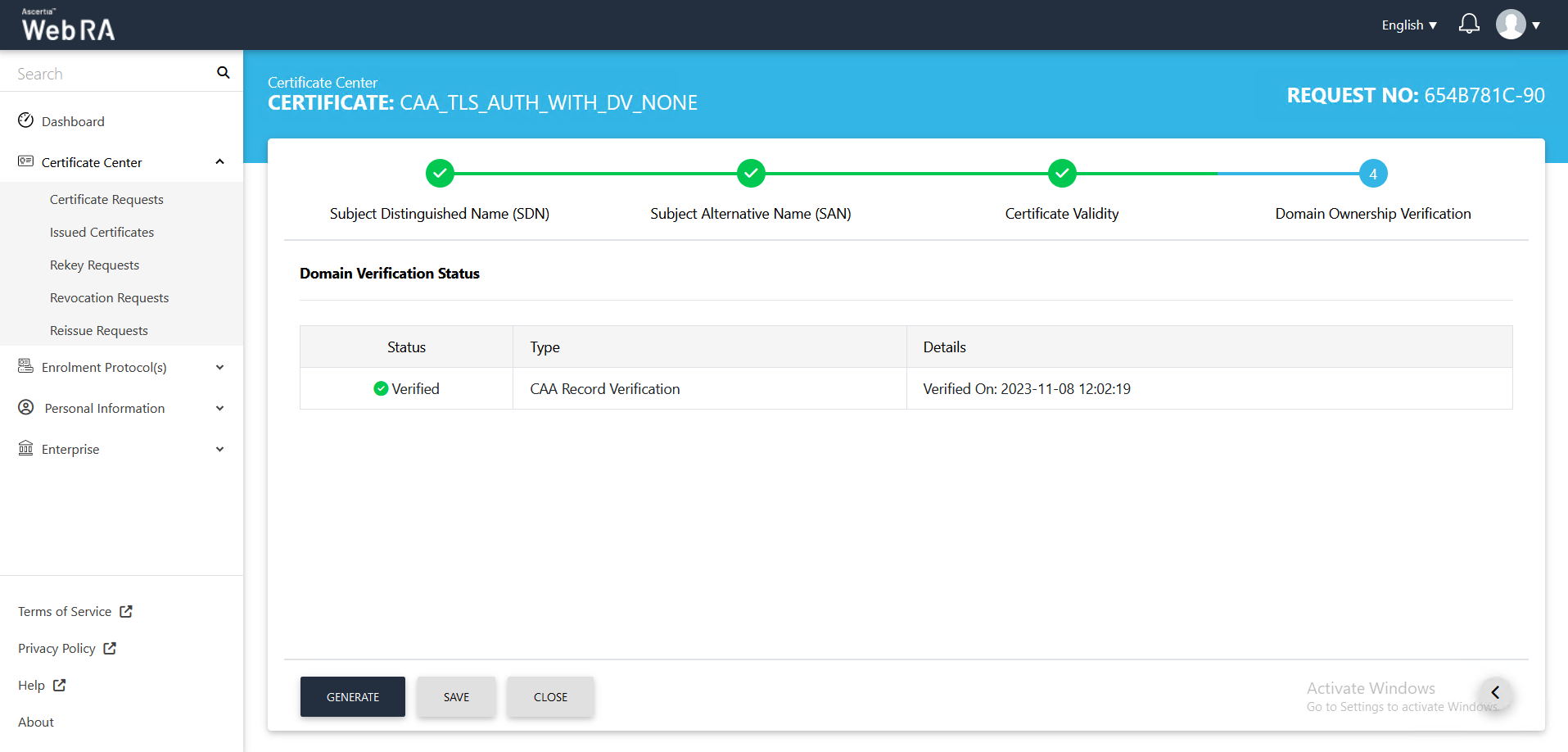The height and width of the screenshot is (752, 1568).
Task: Click the Dashboard gauge icon
Action: point(26,120)
